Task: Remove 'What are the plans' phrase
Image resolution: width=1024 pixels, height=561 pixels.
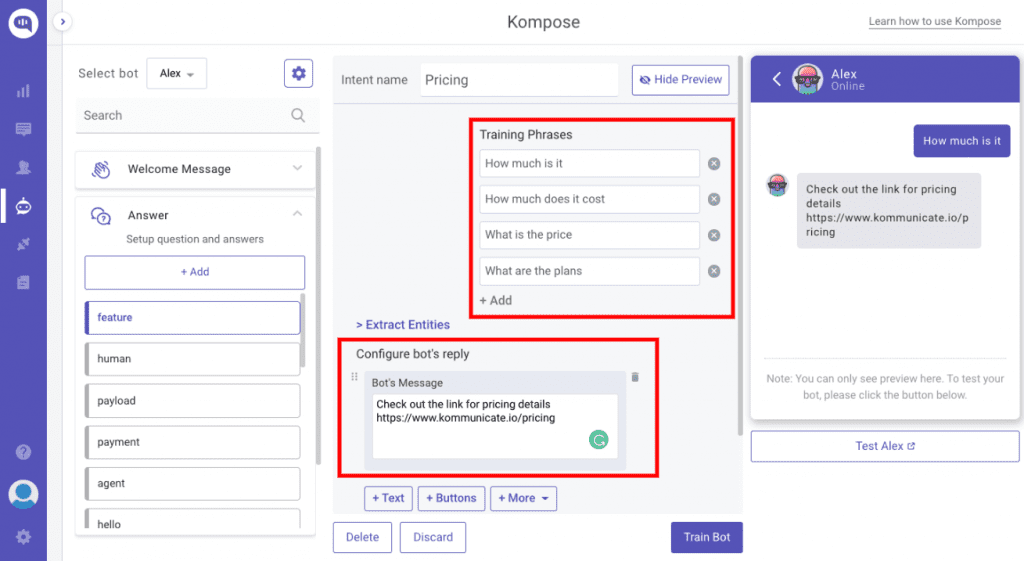Action: click(x=714, y=271)
